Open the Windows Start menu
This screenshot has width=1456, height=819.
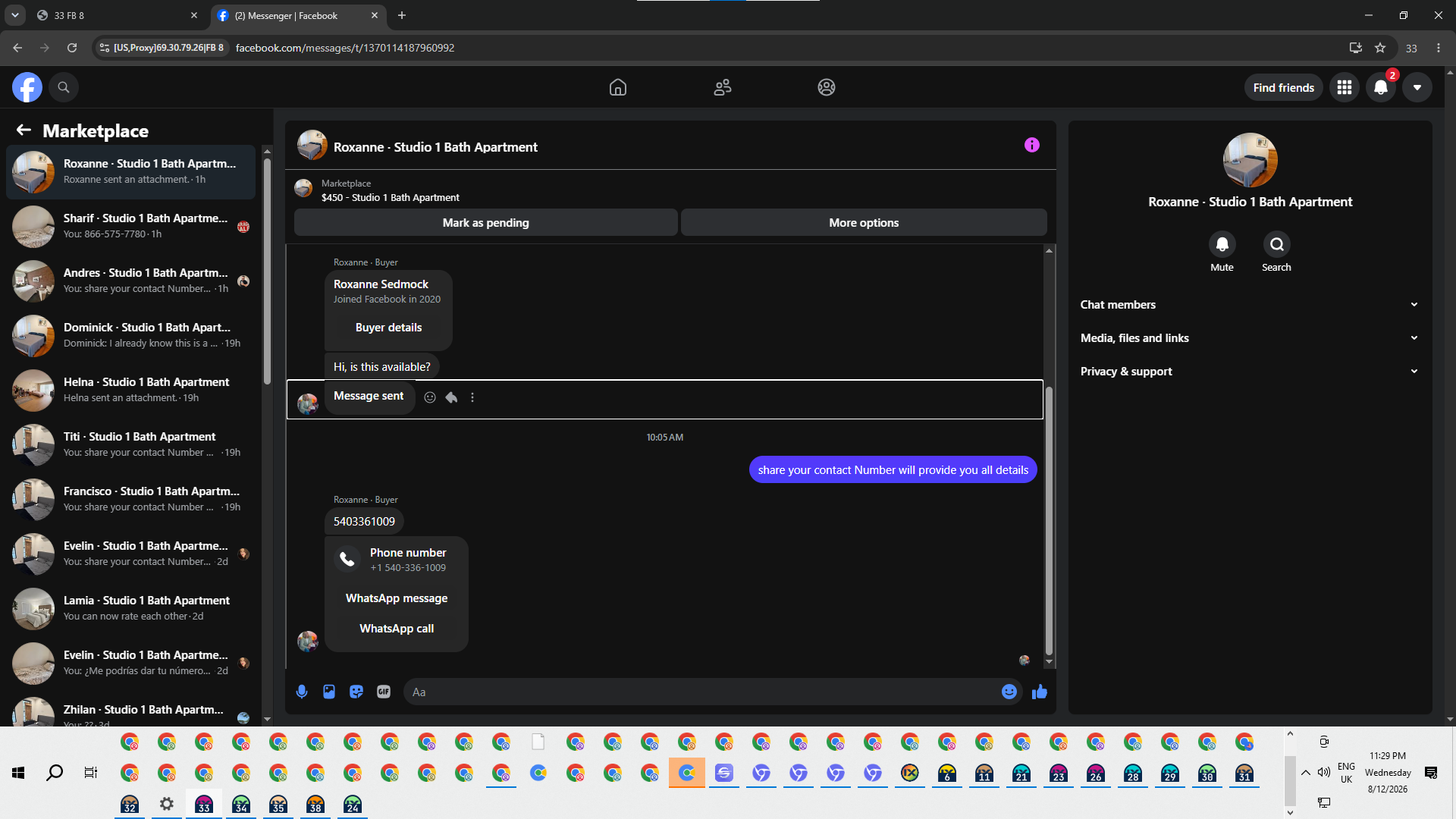click(x=18, y=773)
